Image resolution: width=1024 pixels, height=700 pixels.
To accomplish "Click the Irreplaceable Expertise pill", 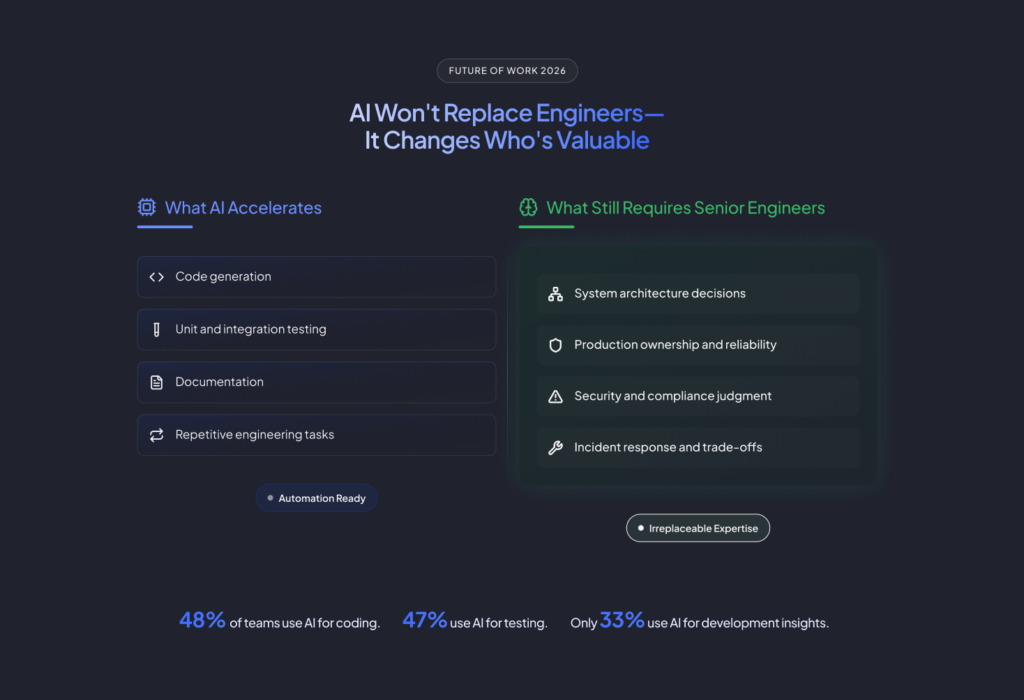I will [697, 528].
